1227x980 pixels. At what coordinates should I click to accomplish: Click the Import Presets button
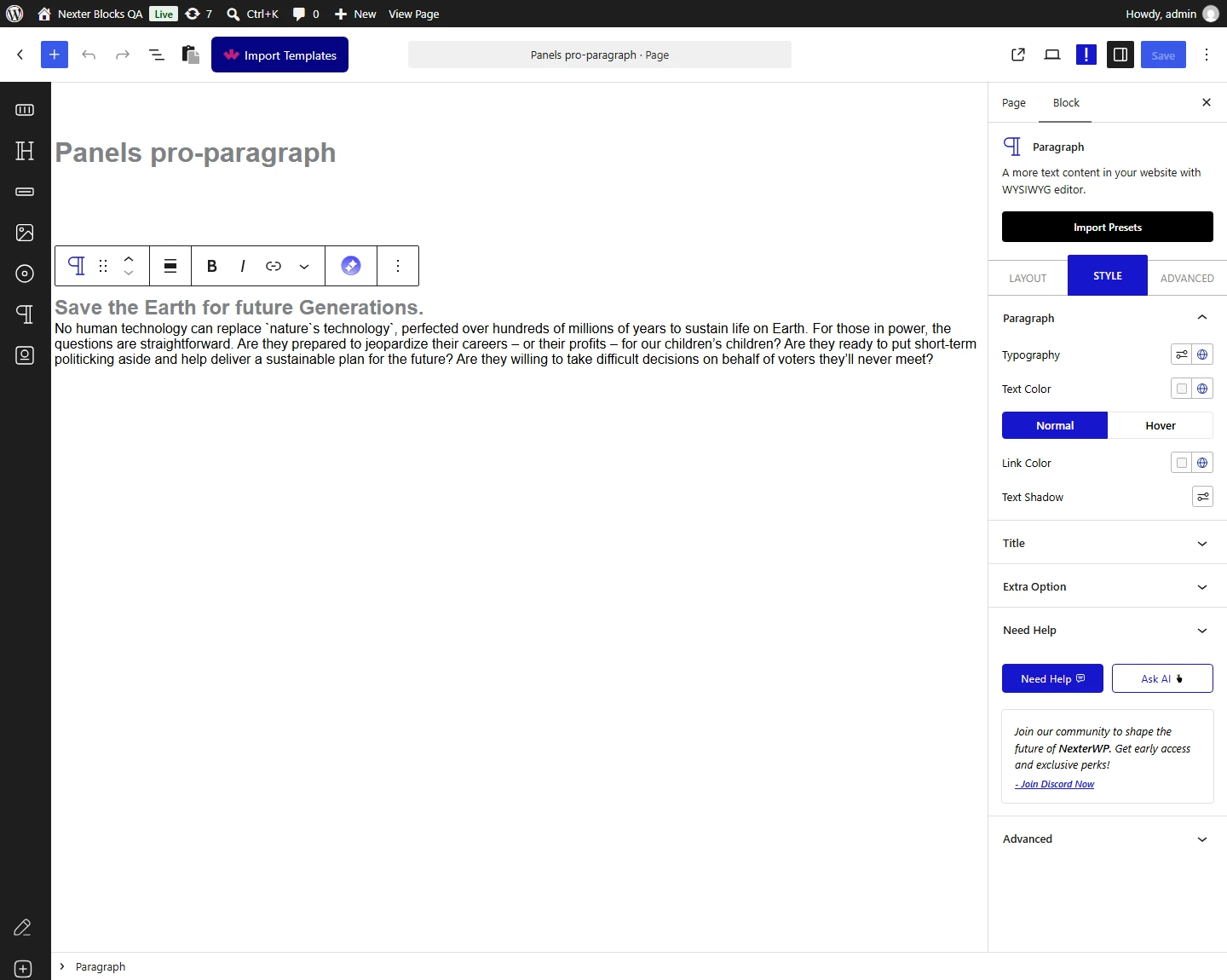click(1108, 227)
